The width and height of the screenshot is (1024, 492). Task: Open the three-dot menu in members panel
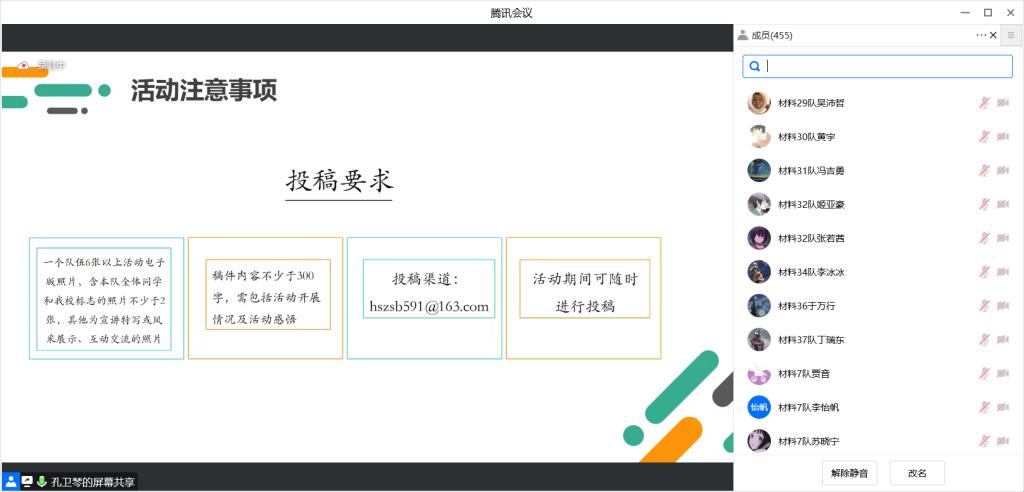(980, 36)
